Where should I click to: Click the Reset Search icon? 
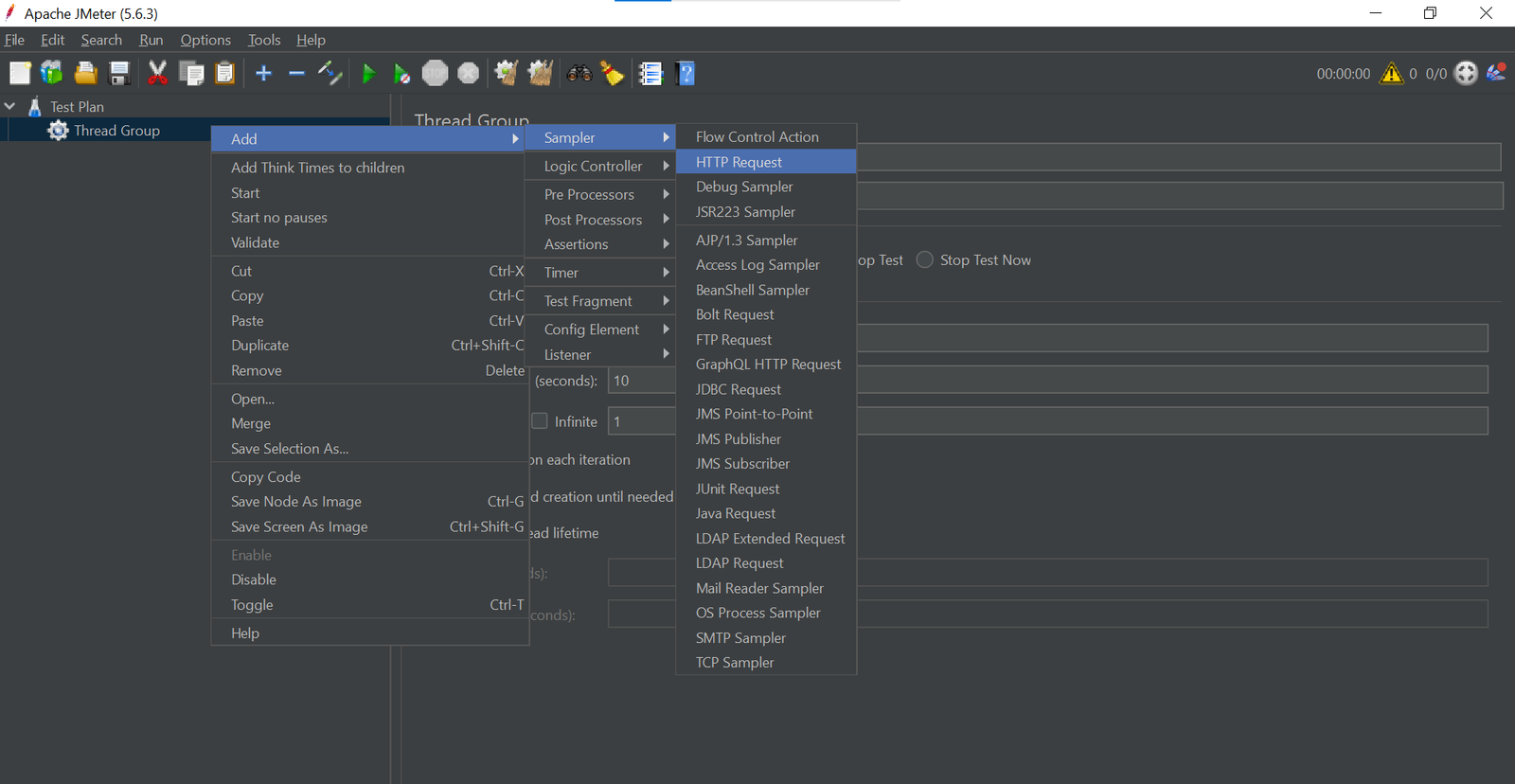pyautogui.click(x=613, y=73)
